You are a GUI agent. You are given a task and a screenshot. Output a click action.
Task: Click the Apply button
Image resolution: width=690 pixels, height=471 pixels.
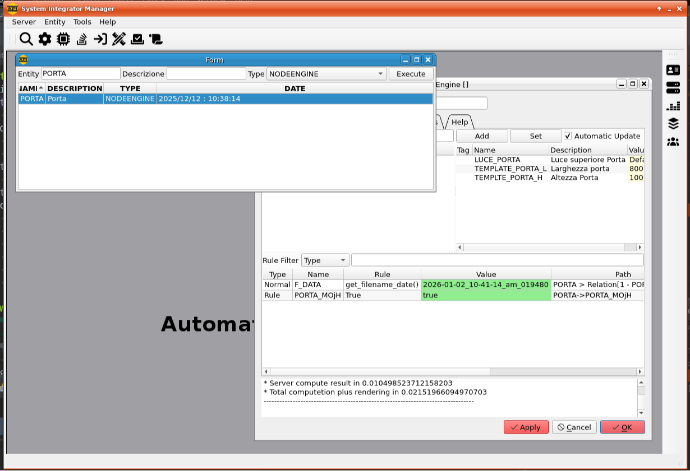[526, 427]
